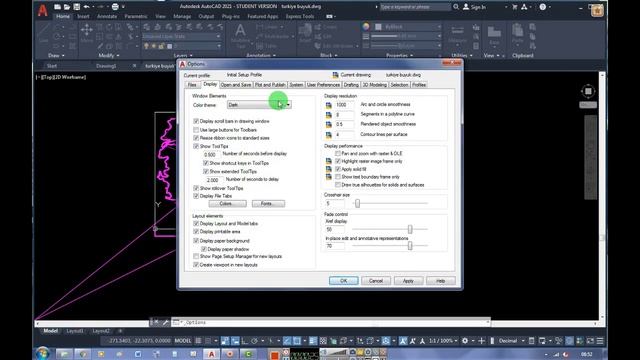
Task: Click the Fonts... button
Action: pos(268,203)
